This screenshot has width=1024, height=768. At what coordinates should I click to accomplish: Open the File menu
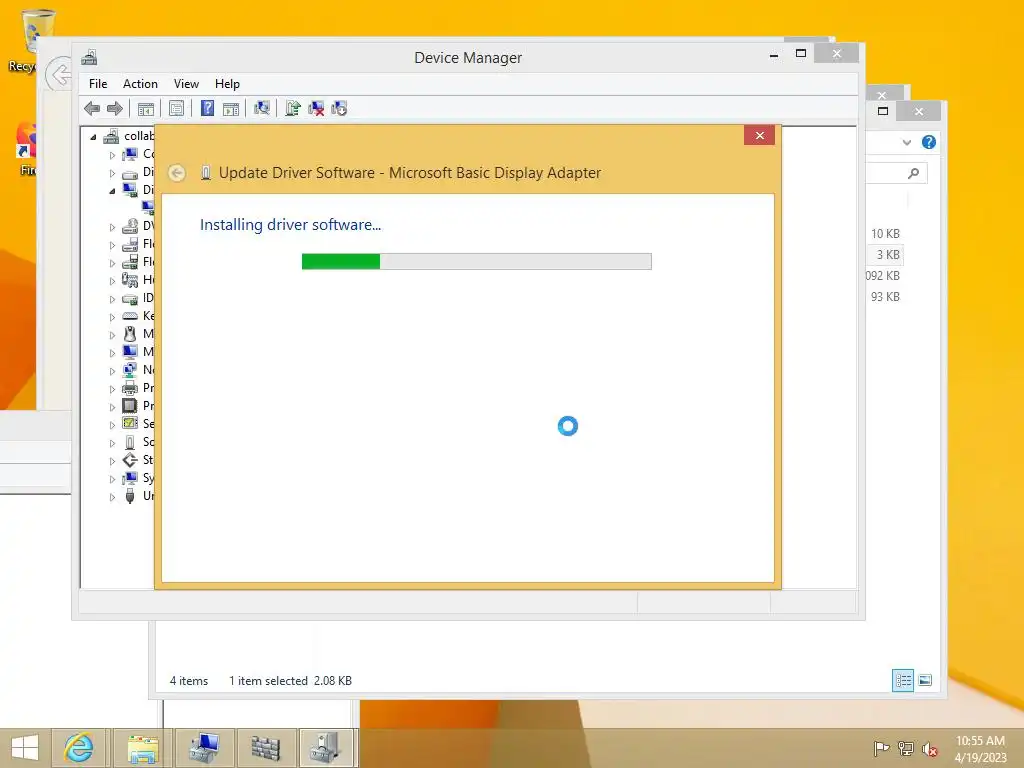98,84
